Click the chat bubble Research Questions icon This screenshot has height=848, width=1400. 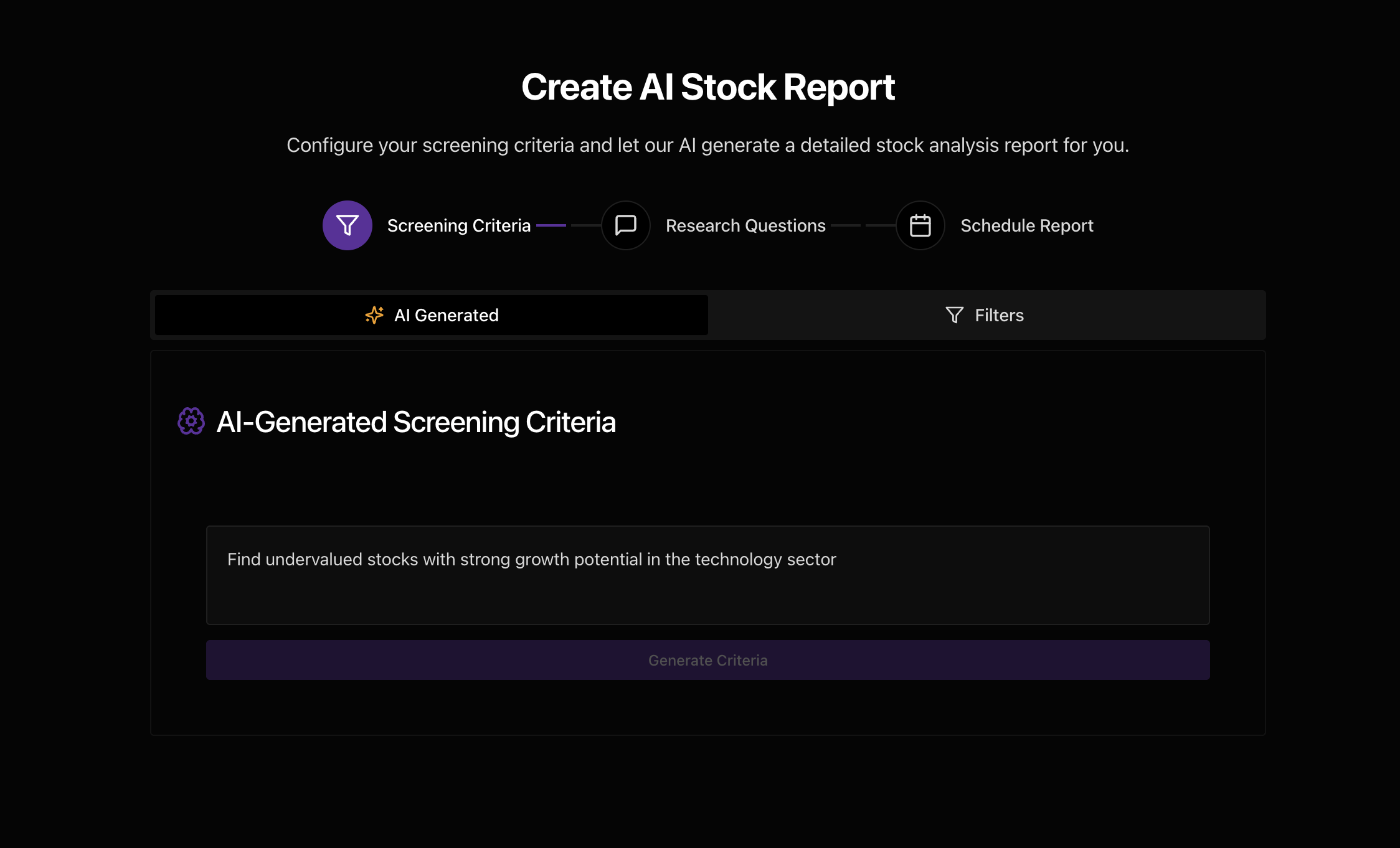[625, 225]
